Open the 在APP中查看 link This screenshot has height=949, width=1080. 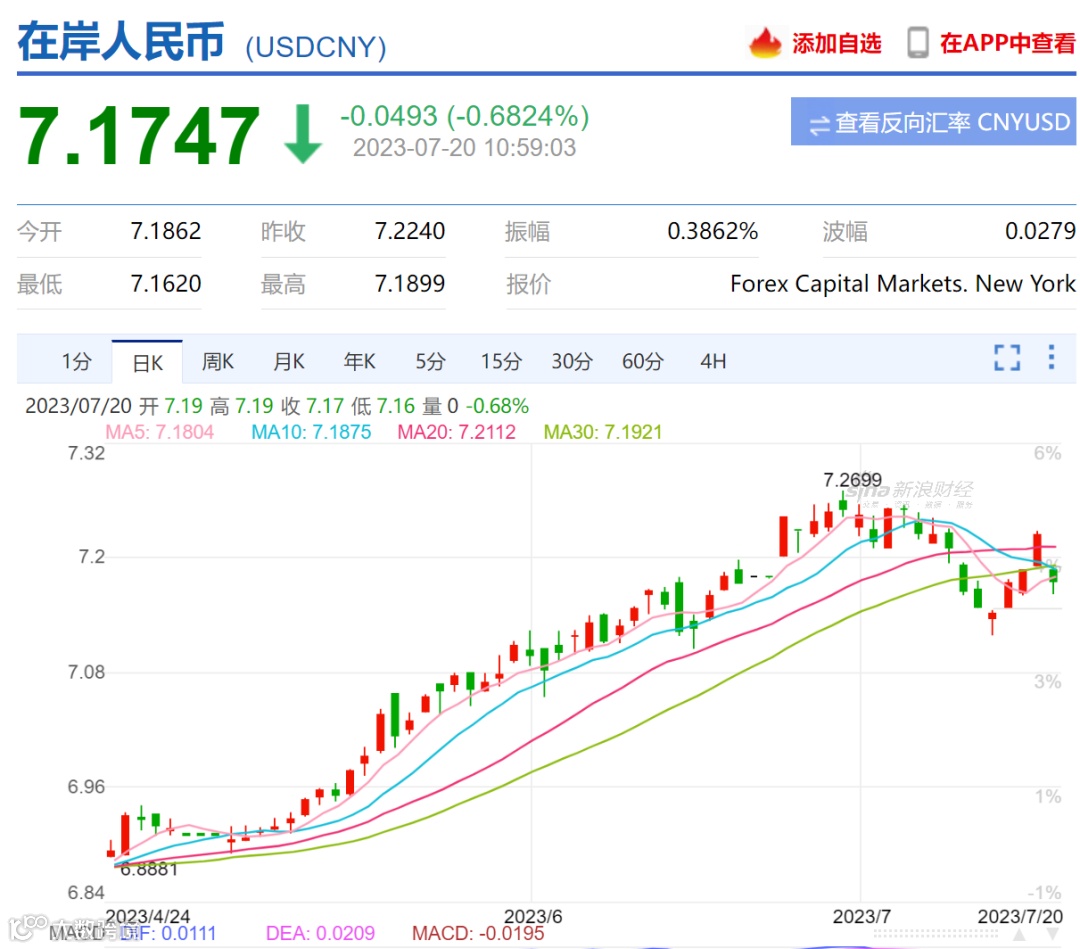[1010, 43]
